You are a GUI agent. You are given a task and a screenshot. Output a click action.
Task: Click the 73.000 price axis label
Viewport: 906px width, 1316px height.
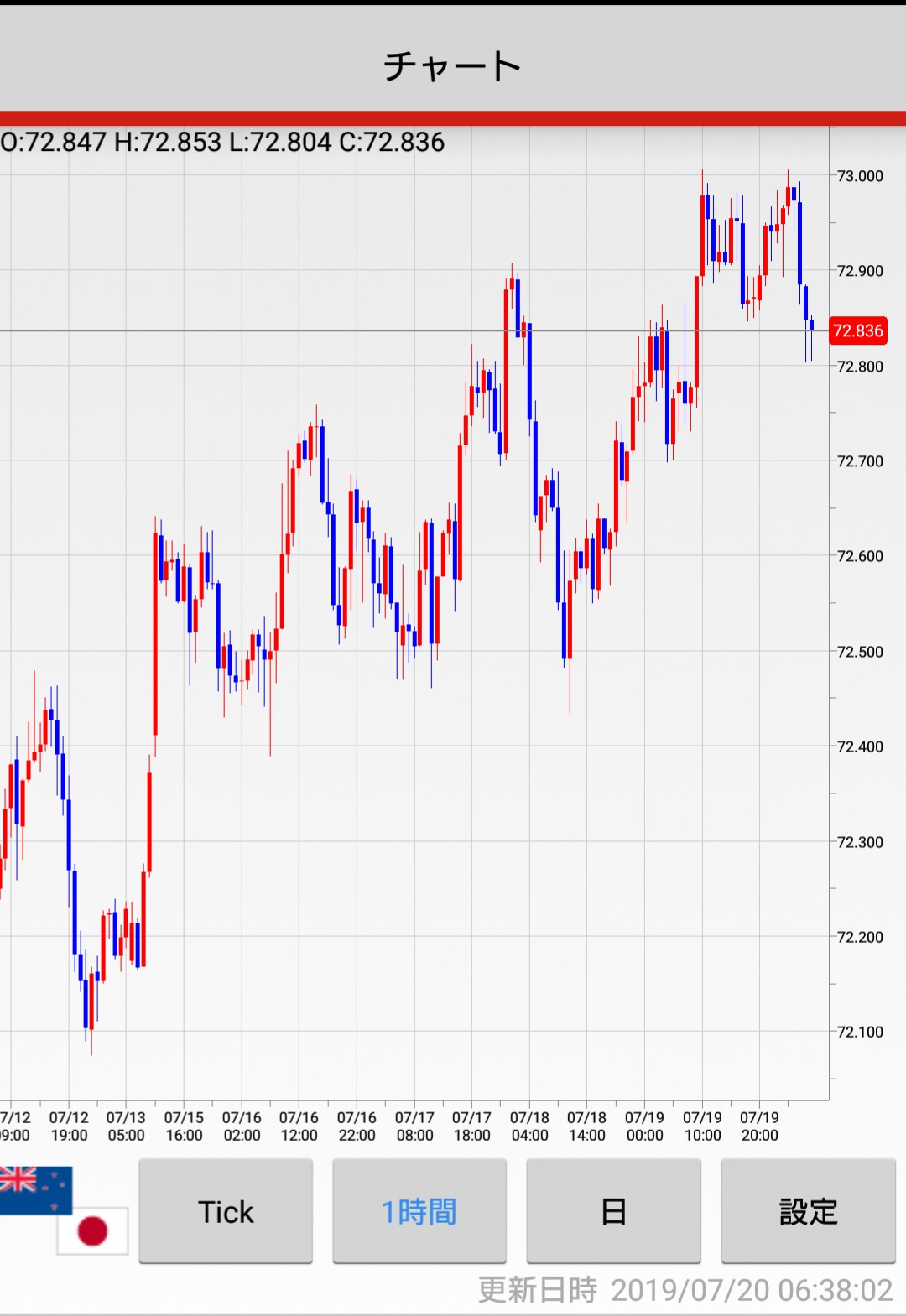click(860, 176)
